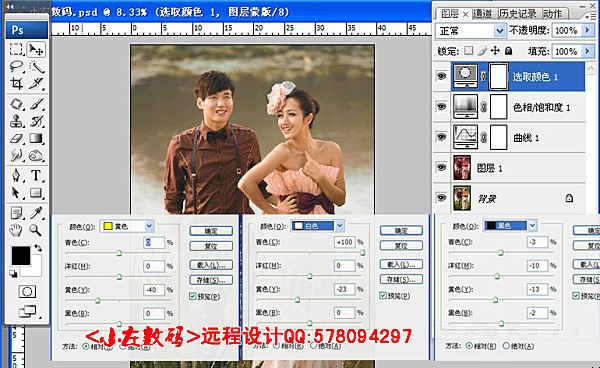Click 复位 in white color dialog
Viewport: 600px width, 368px height.
(401, 245)
